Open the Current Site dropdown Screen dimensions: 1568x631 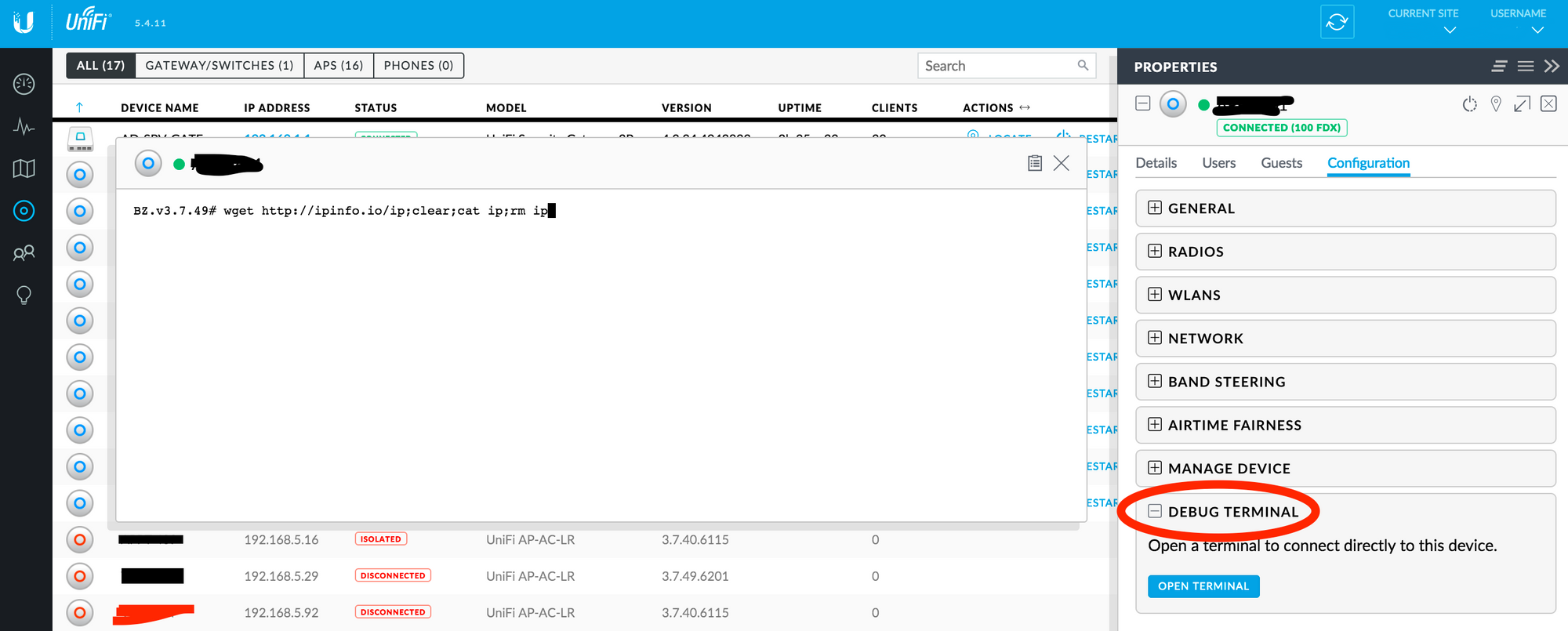click(x=1423, y=22)
